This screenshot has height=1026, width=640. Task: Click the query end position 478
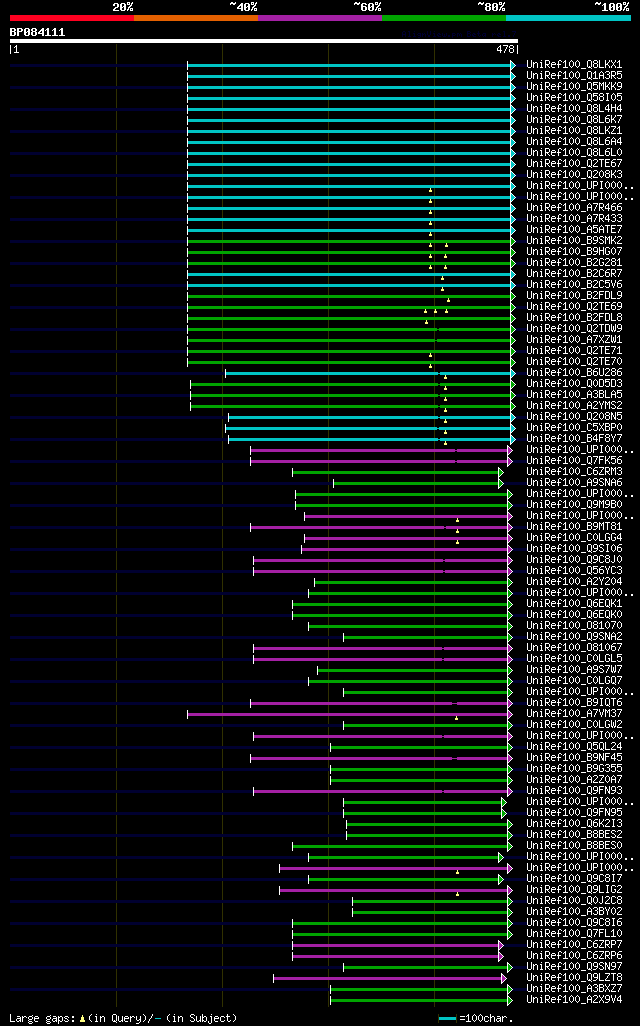pos(505,49)
